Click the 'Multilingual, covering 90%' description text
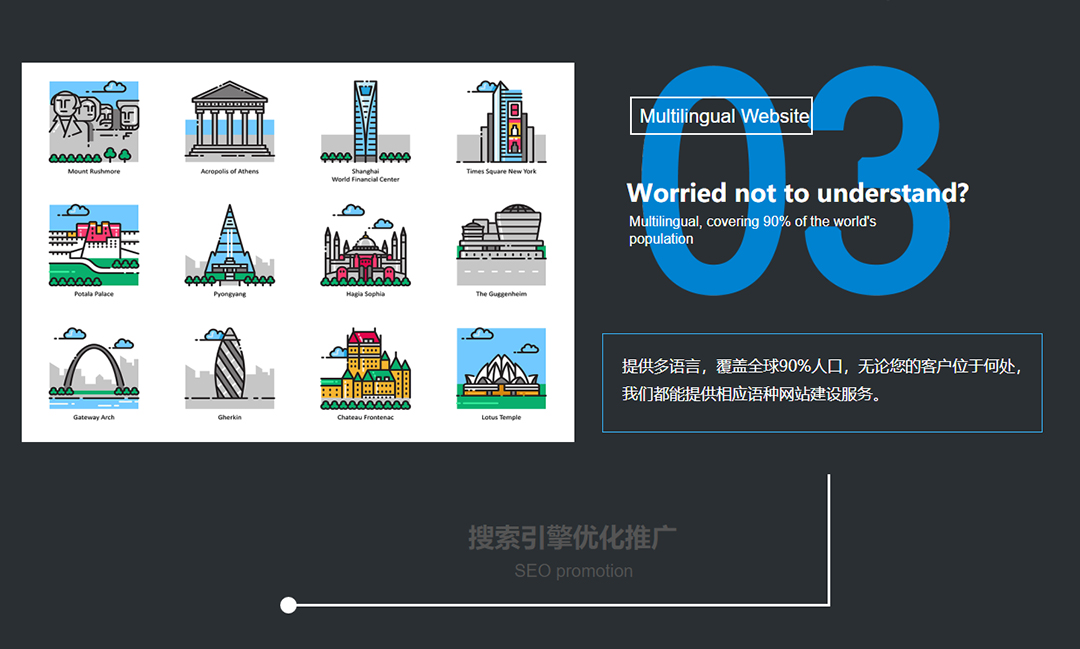Viewport: 1080px width, 649px height. coord(752,230)
